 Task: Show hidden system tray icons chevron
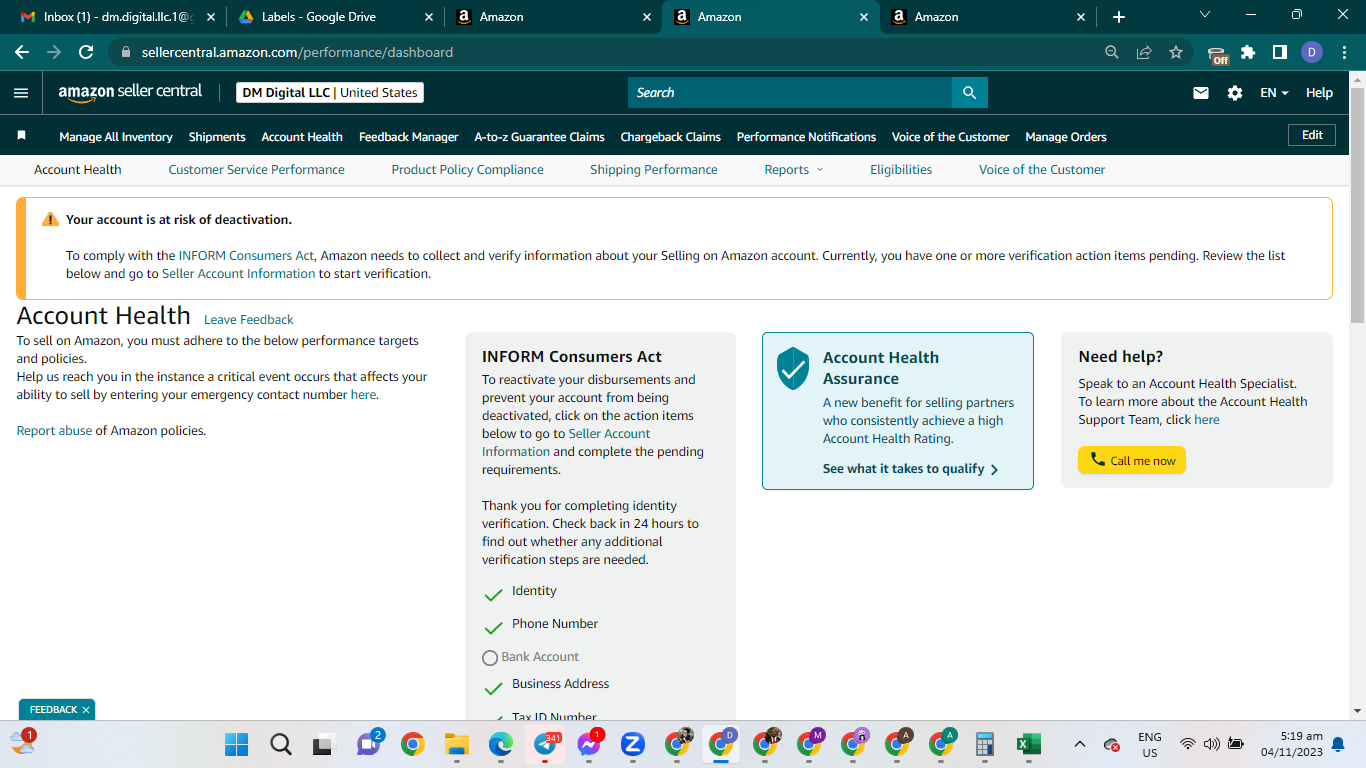(1080, 744)
